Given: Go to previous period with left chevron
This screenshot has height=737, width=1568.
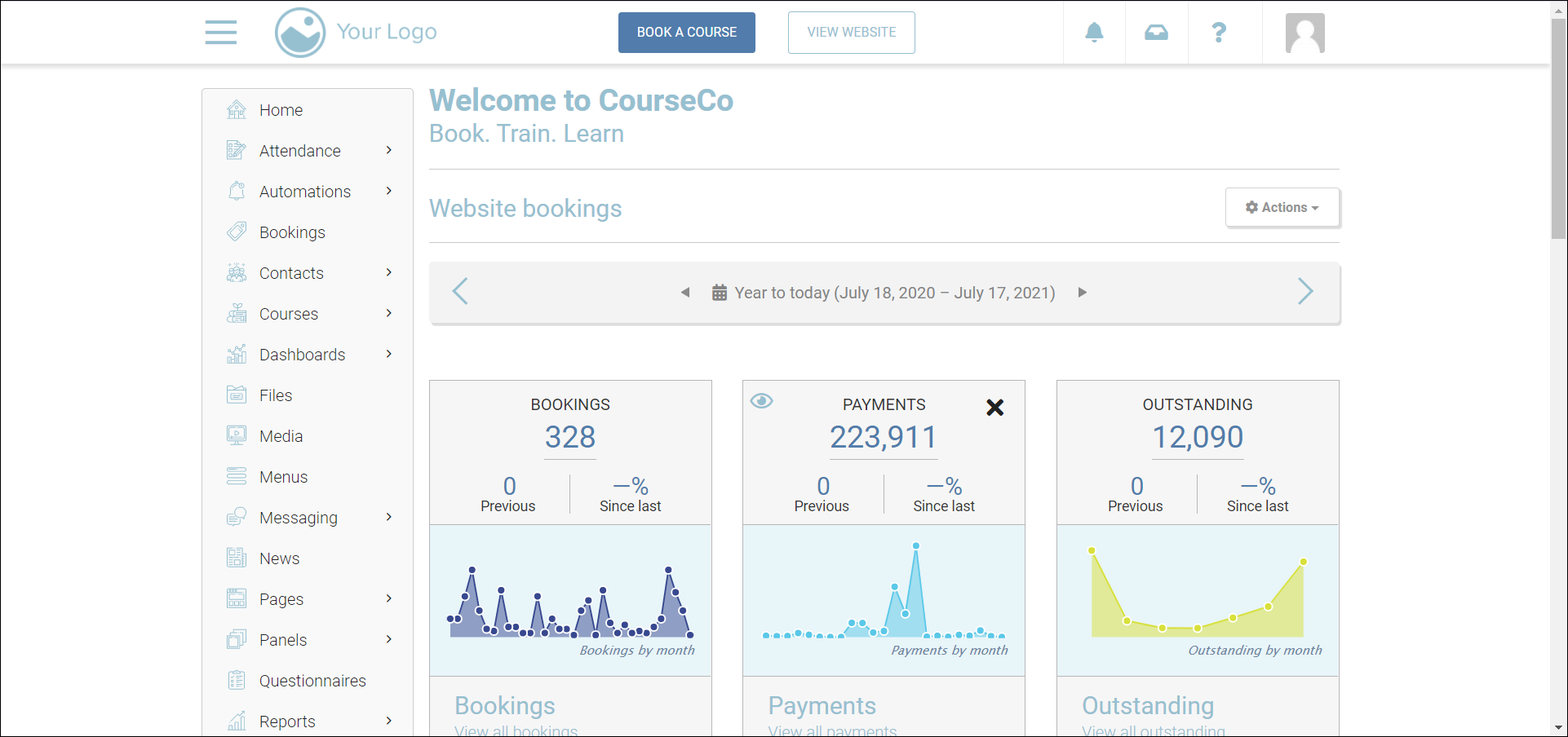Looking at the screenshot, I should click(x=460, y=292).
